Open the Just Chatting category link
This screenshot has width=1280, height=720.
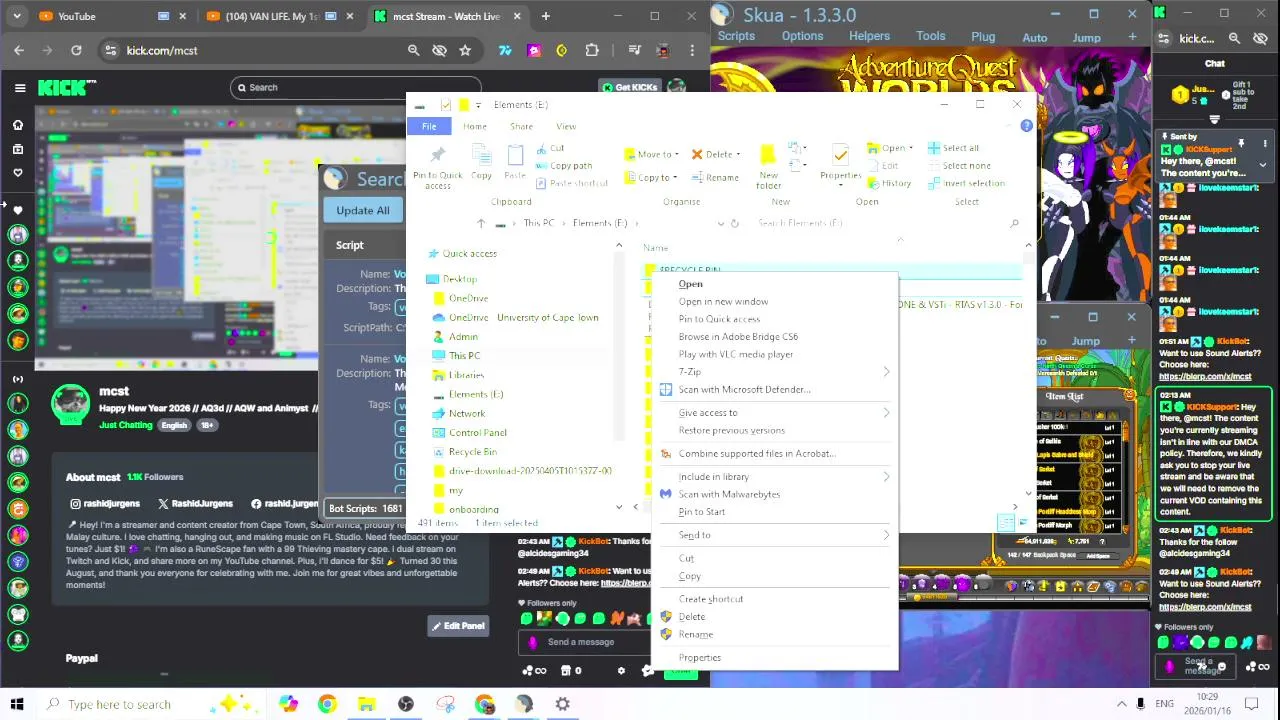(x=126, y=425)
